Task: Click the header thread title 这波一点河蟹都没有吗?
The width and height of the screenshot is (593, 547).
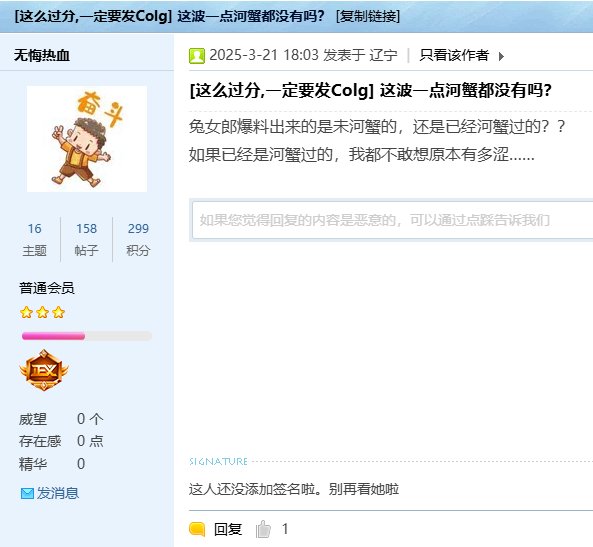Action: (x=251, y=16)
